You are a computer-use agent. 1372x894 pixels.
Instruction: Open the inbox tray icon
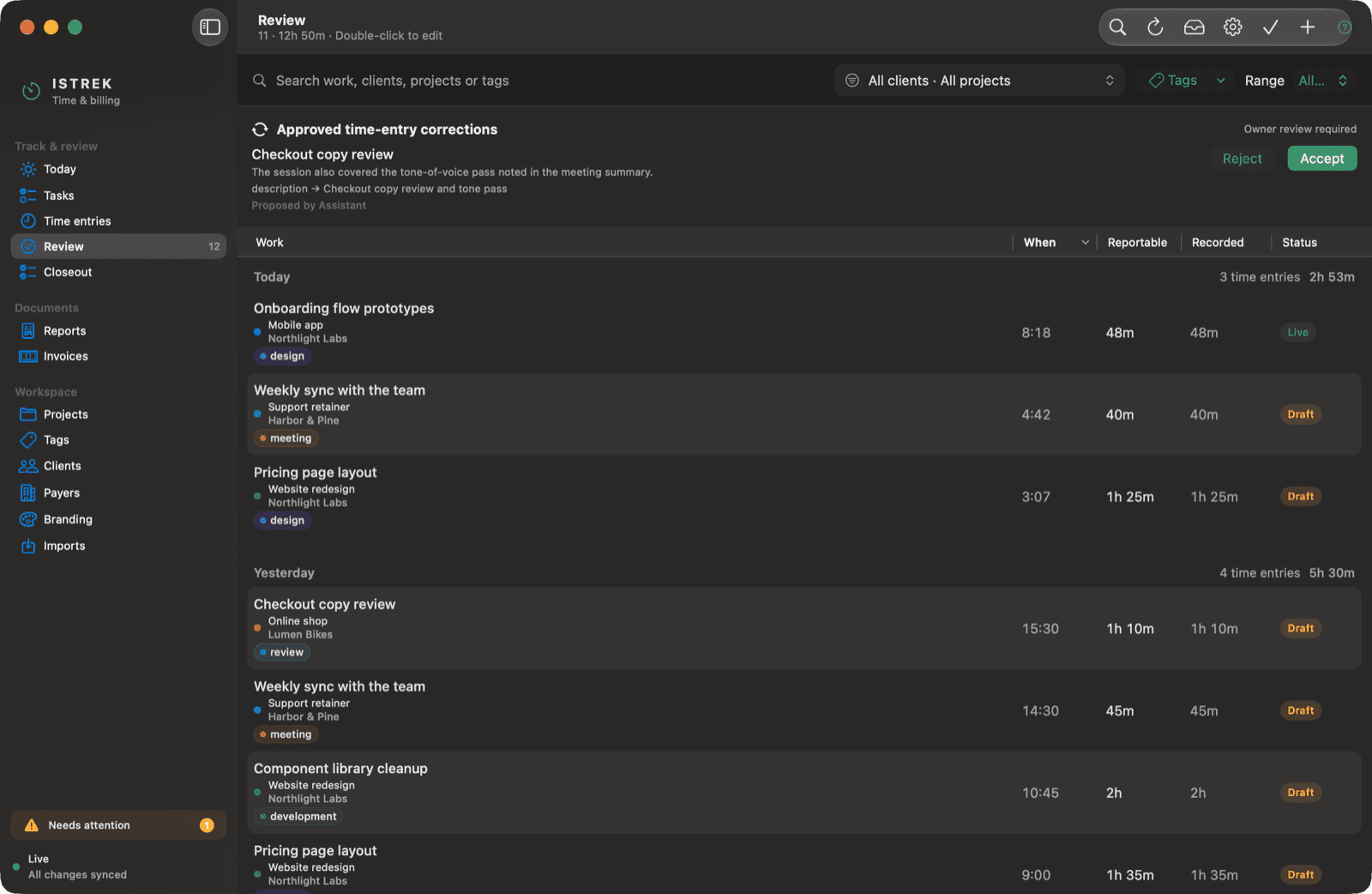[x=1194, y=27]
